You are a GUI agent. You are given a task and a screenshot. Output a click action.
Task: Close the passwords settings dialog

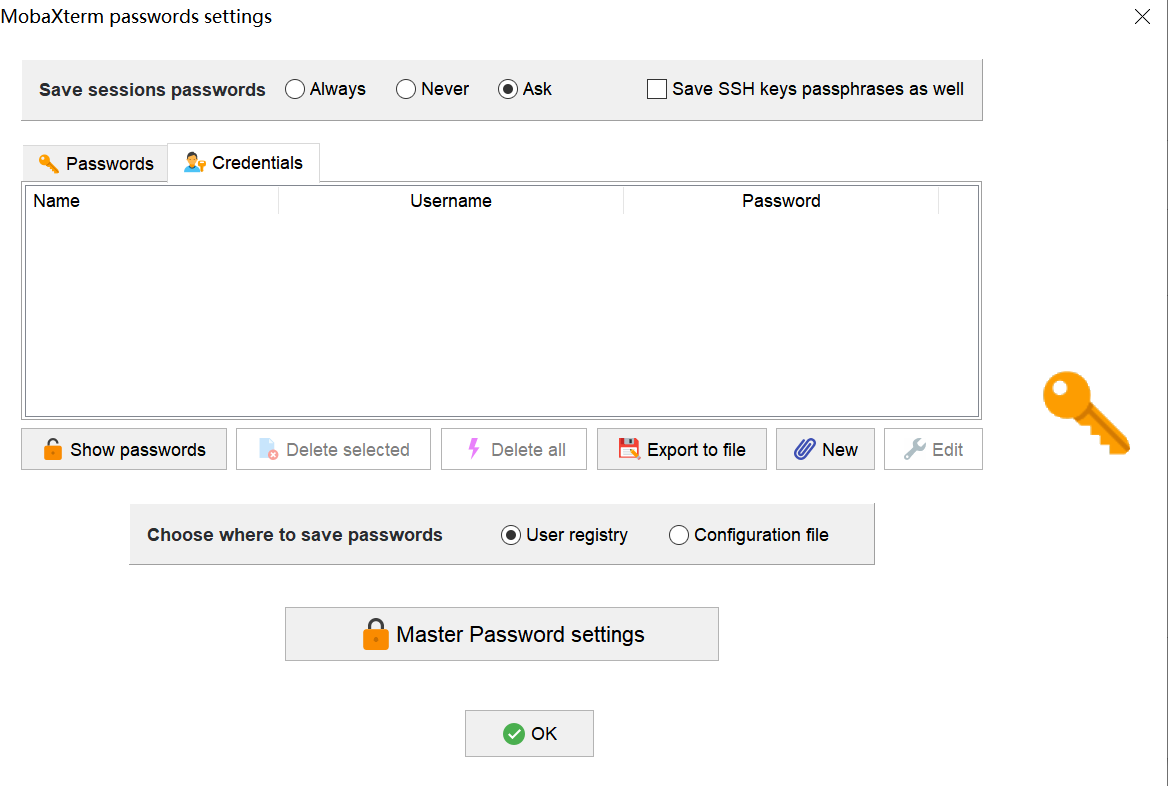[x=1142, y=17]
